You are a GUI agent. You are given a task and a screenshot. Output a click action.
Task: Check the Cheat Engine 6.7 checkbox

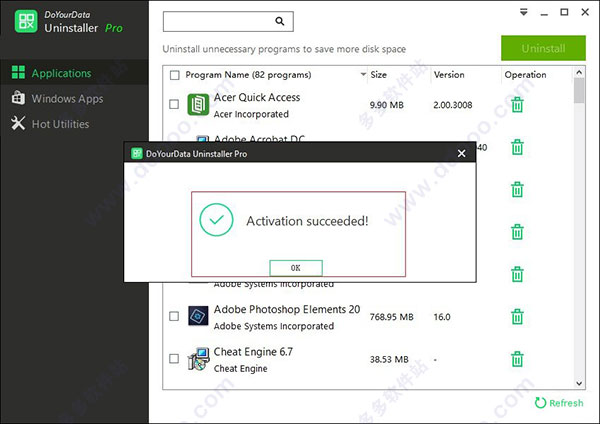tap(174, 359)
